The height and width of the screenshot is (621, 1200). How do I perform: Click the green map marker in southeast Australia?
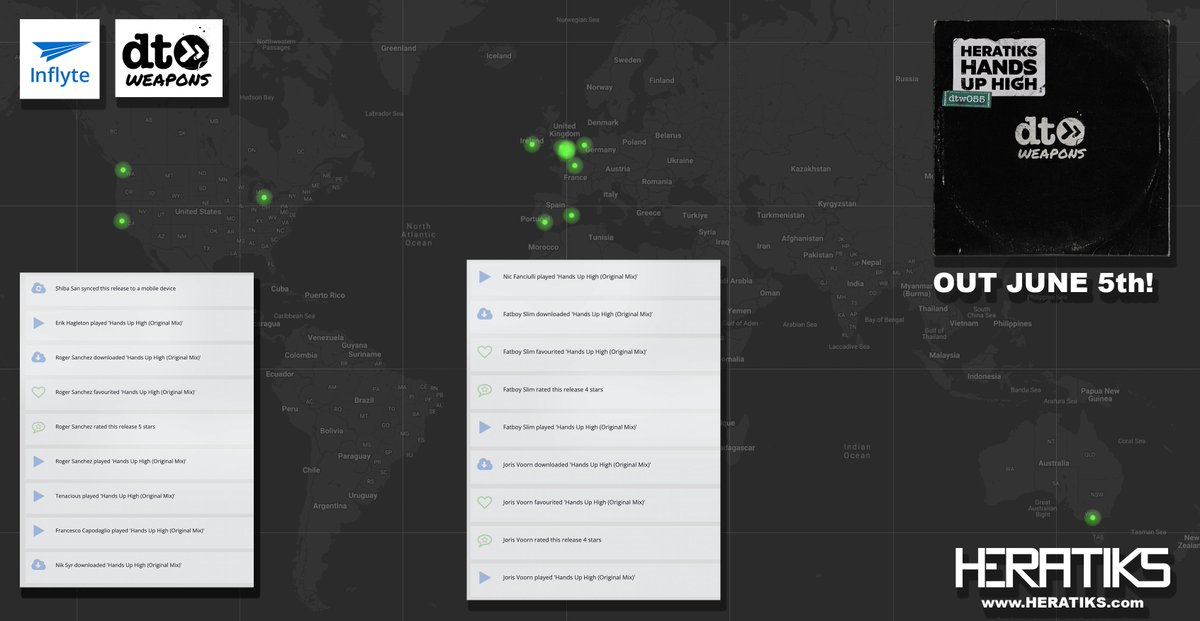(x=1093, y=517)
